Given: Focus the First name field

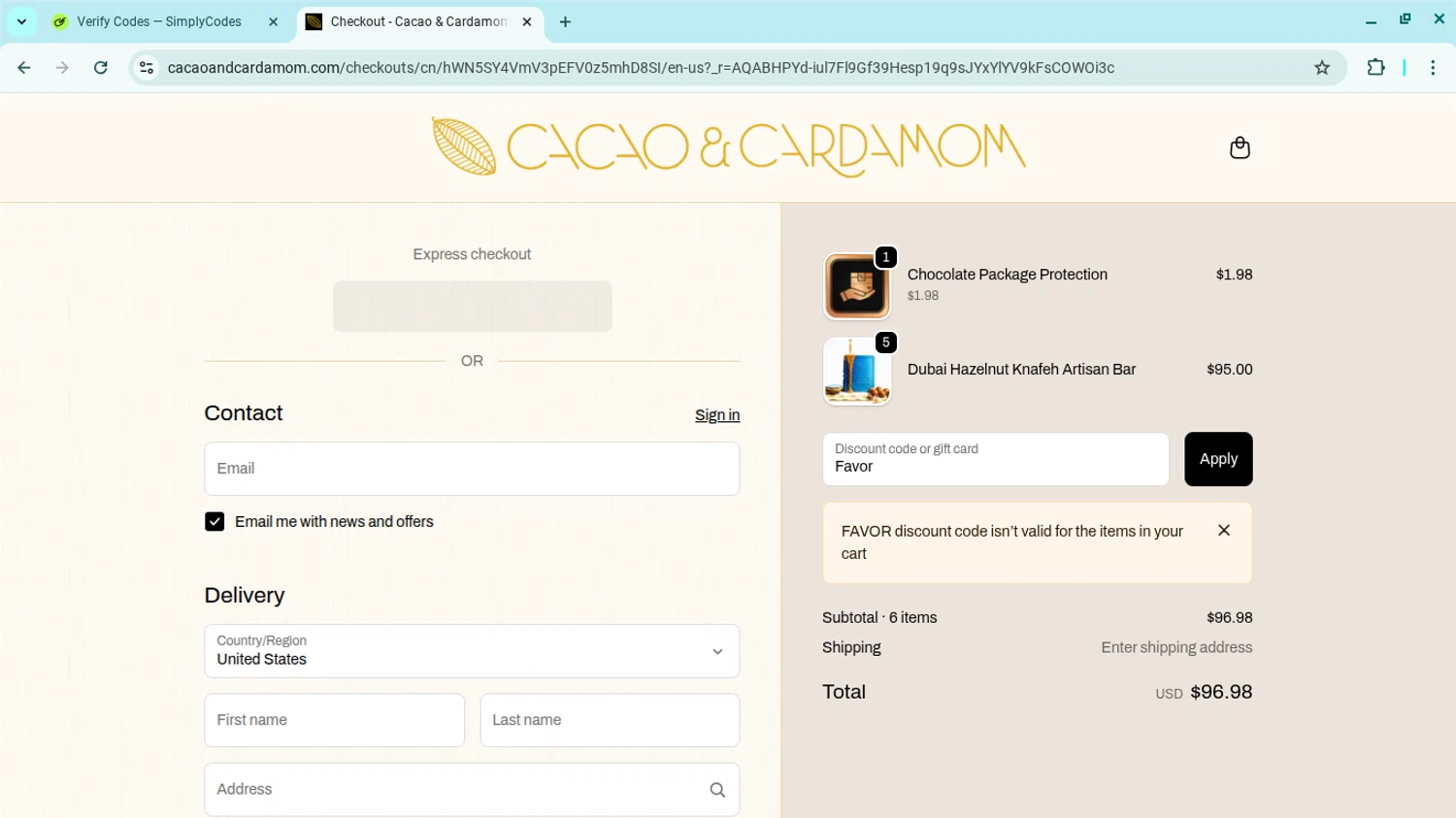Looking at the screenshot, I should (335, 720).
